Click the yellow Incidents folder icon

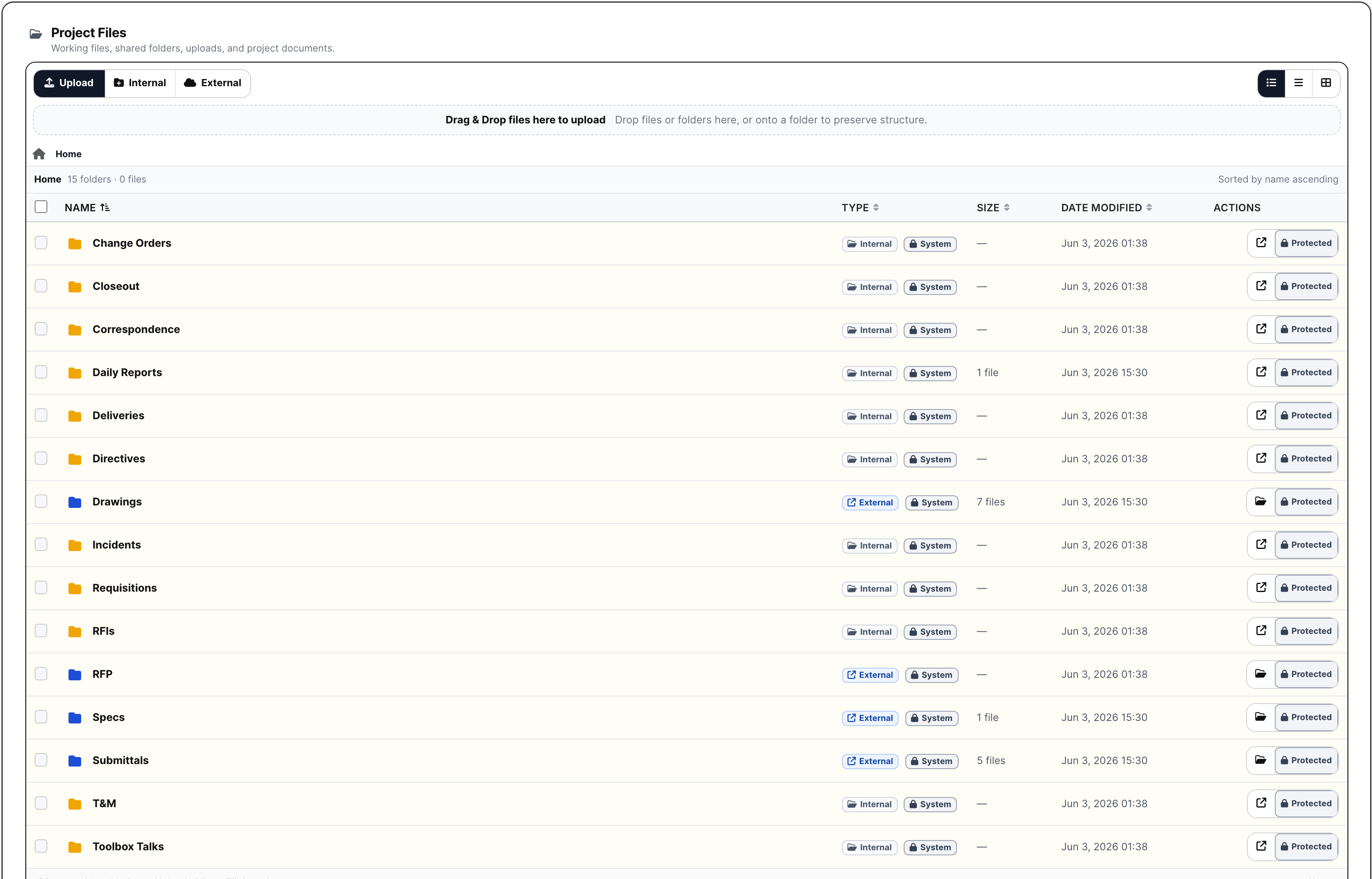click(x=75, y=545)
